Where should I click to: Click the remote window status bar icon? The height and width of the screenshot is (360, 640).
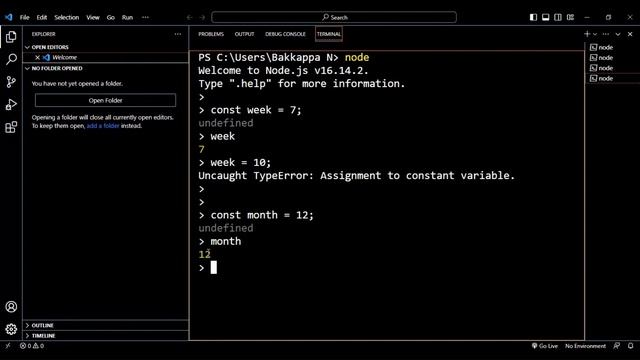(8, 346)
